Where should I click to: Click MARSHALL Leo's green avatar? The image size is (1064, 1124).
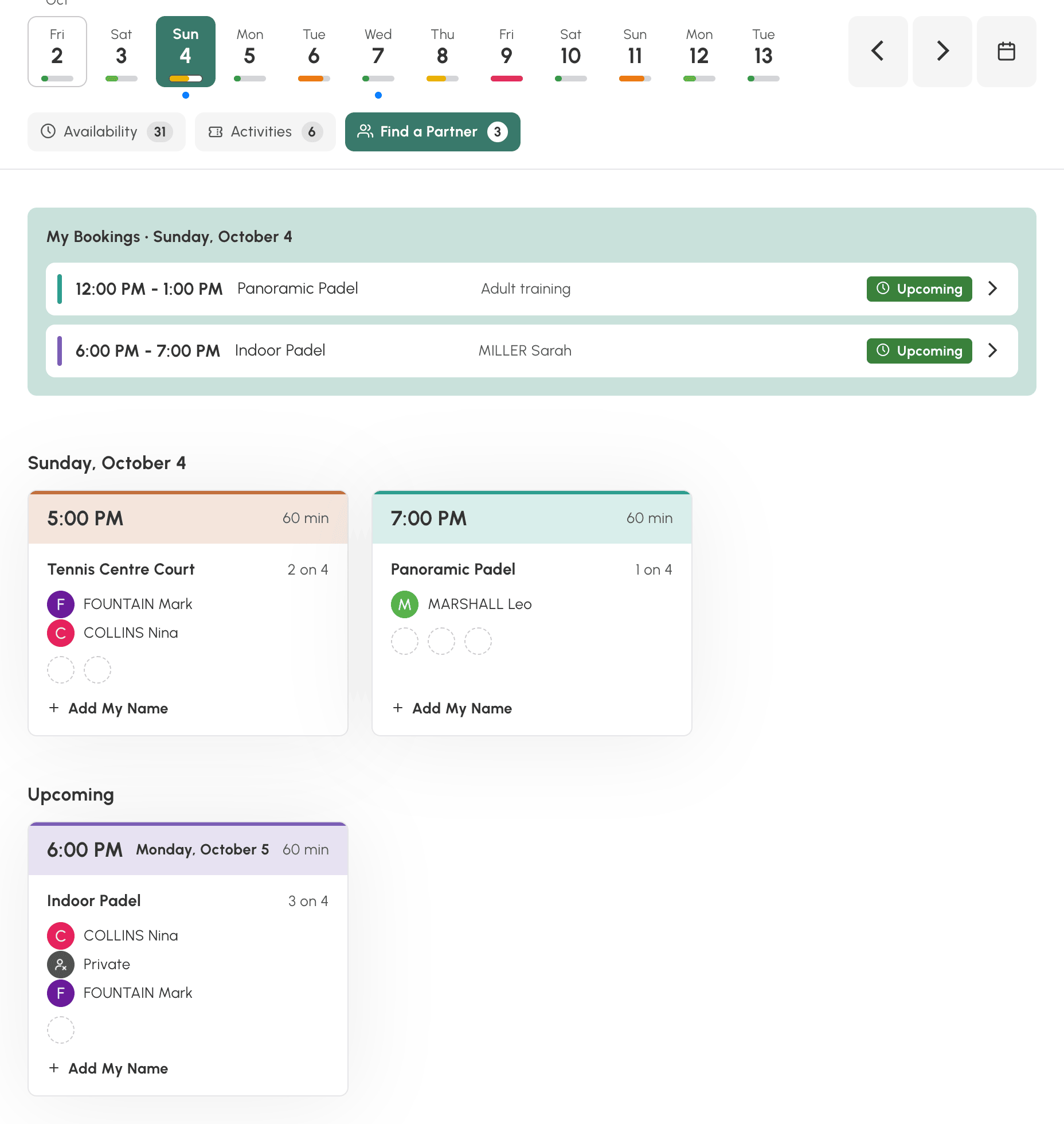pyautogui.click(x=405, y=604)
